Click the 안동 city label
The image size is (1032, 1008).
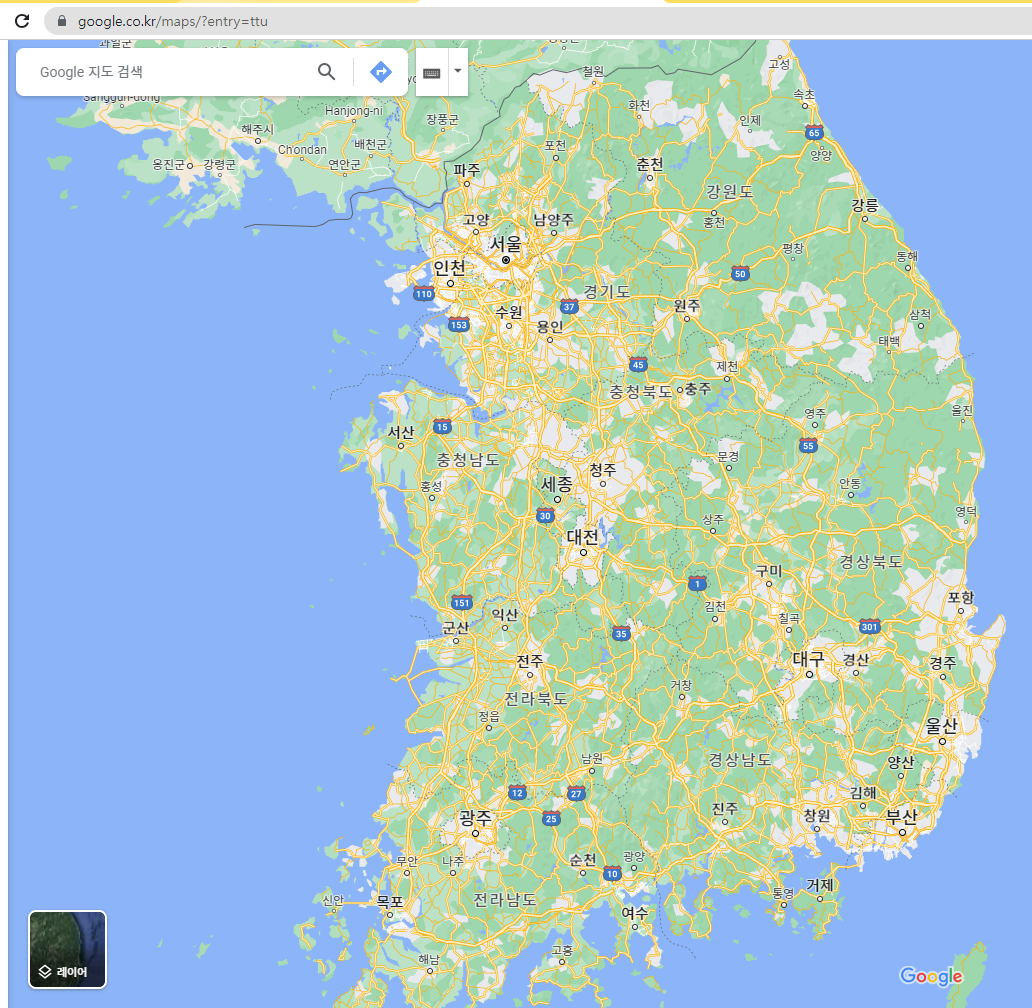coord(850,483)
